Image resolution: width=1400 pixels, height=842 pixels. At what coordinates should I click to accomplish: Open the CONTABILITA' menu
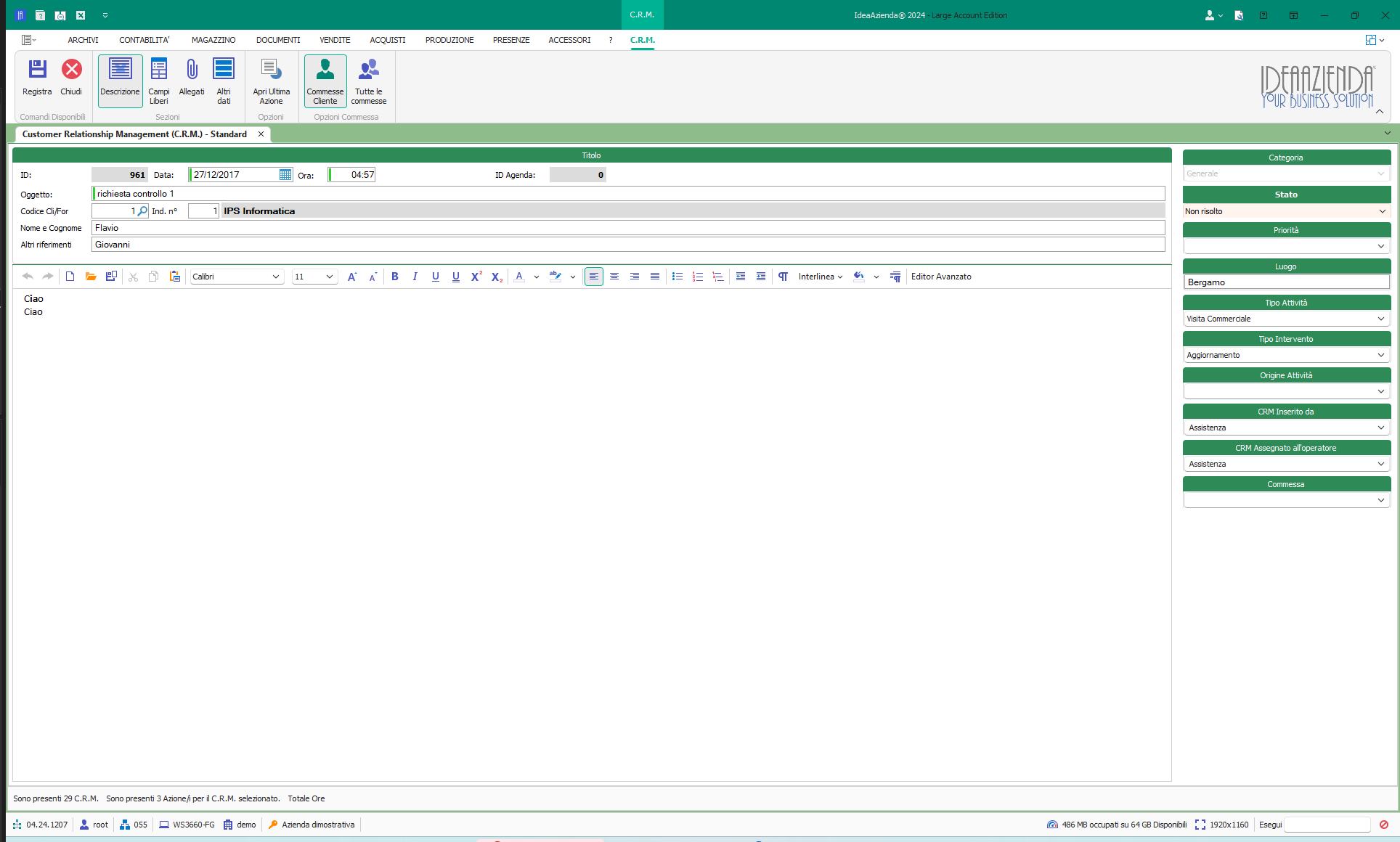click(x=145, y=40)
